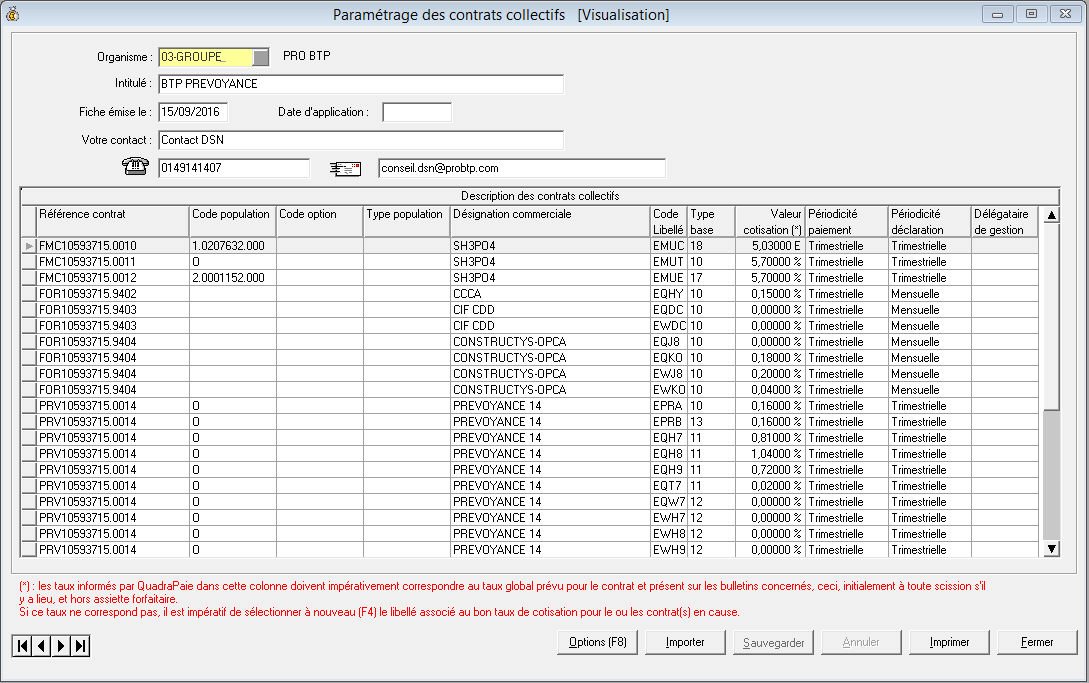This screenshot has width=1089, height=683.
Task: Go to first record navigation arrow
Action: (x=22, y=646)
